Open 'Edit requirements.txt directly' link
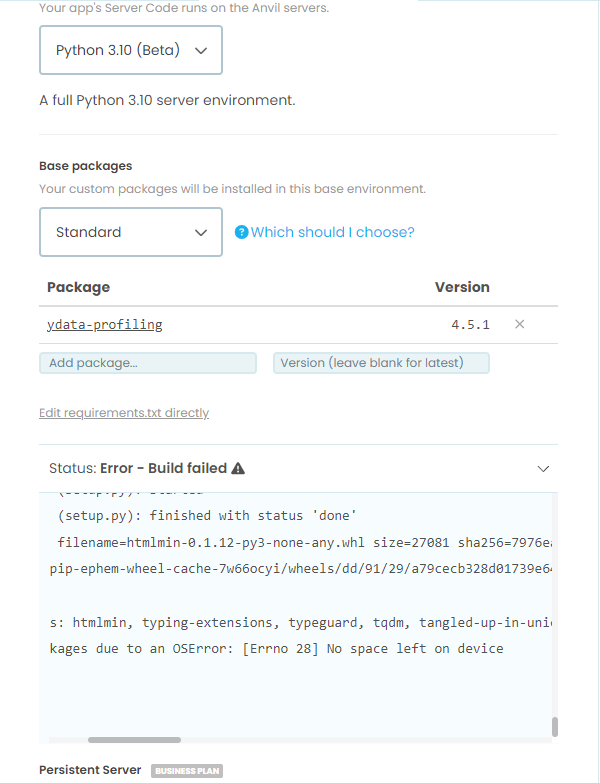This screenshot has height=783, width=600. click(124, 413)
